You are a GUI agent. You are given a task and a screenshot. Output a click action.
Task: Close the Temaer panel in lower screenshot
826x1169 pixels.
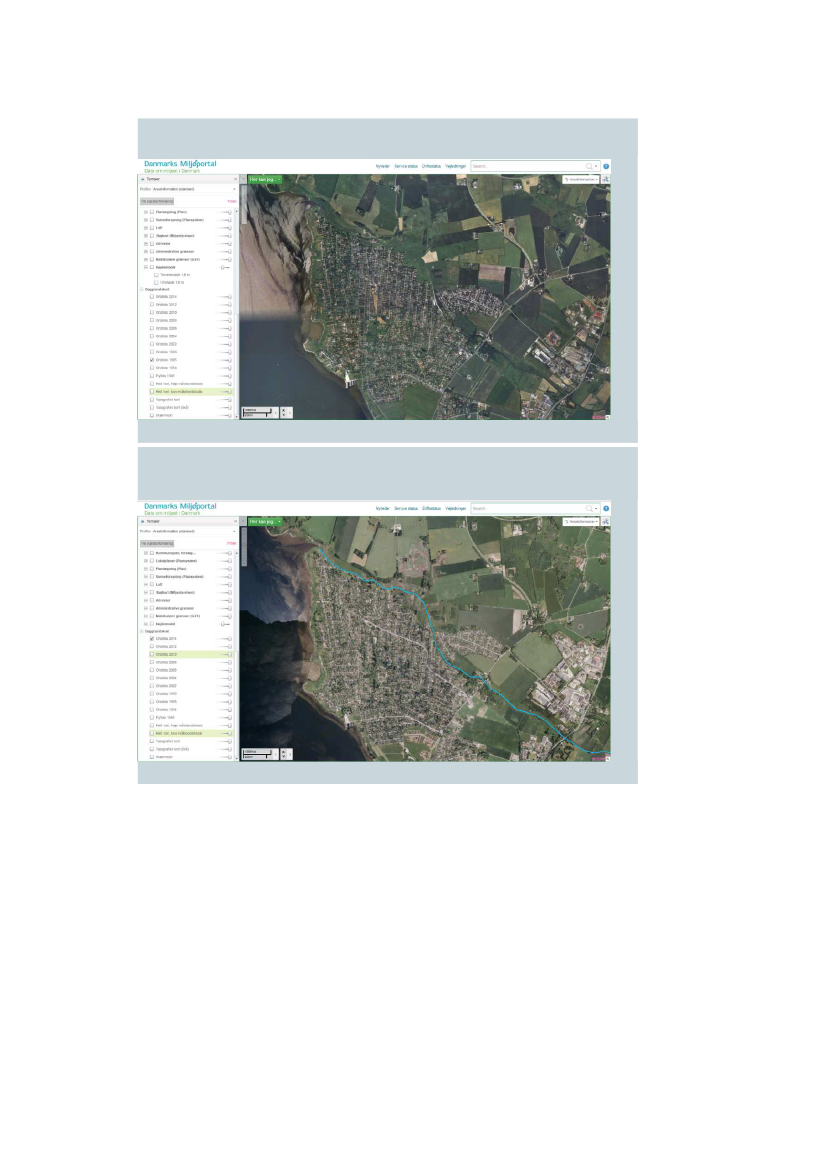click(x=236, y=521)
